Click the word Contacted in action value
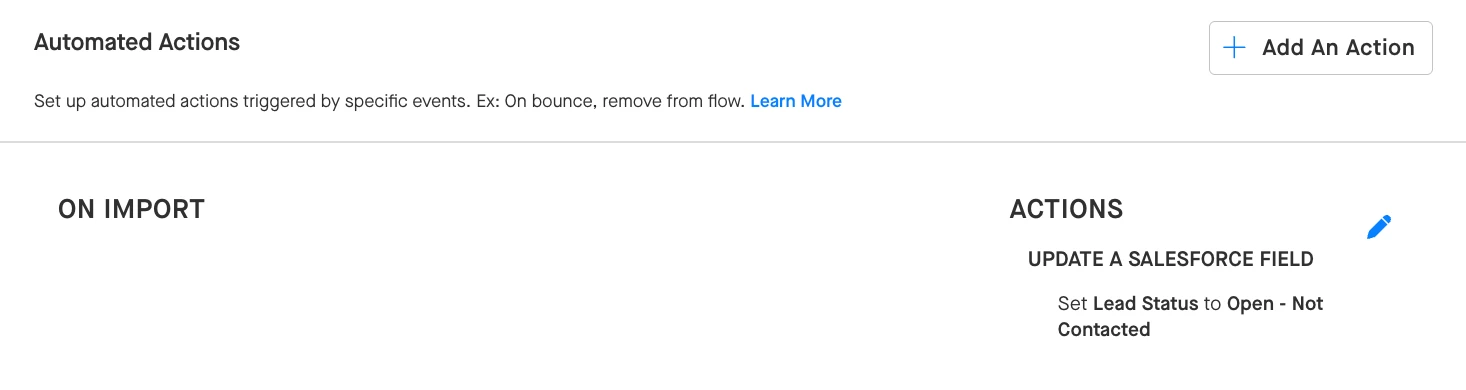The height and width of the screenshot is (390, 1466). tap(1104, 329)
